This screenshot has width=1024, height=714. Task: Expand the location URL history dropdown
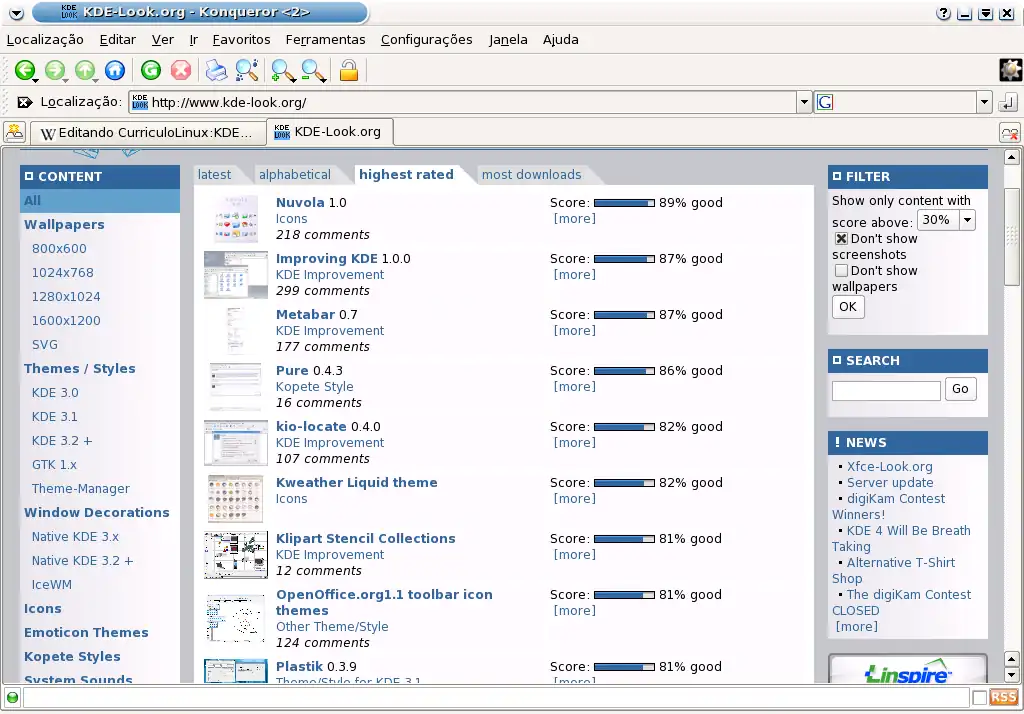(x=804, y=102)
